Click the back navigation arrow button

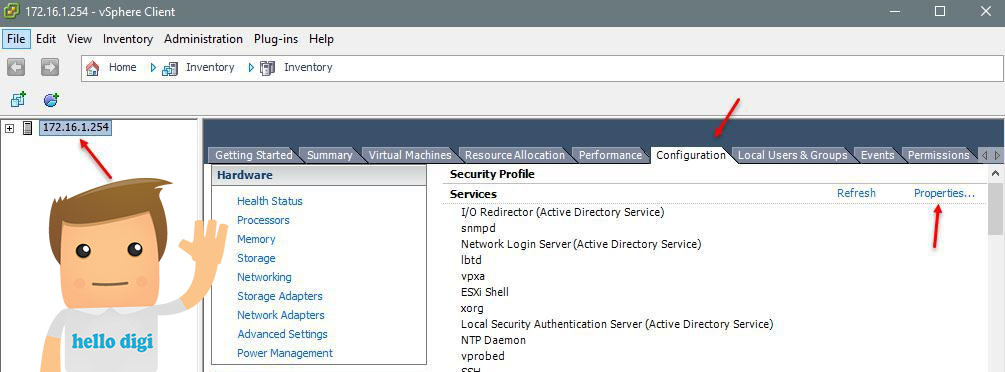[x=16, y=67]
